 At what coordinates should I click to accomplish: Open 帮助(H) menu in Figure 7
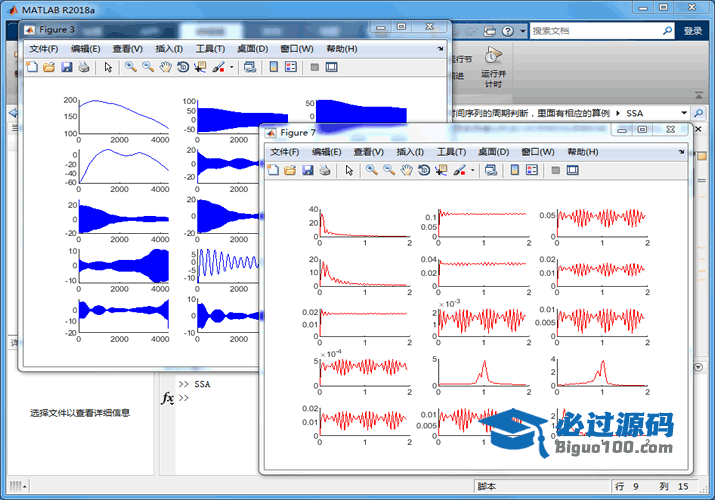(x=583, y=152)
